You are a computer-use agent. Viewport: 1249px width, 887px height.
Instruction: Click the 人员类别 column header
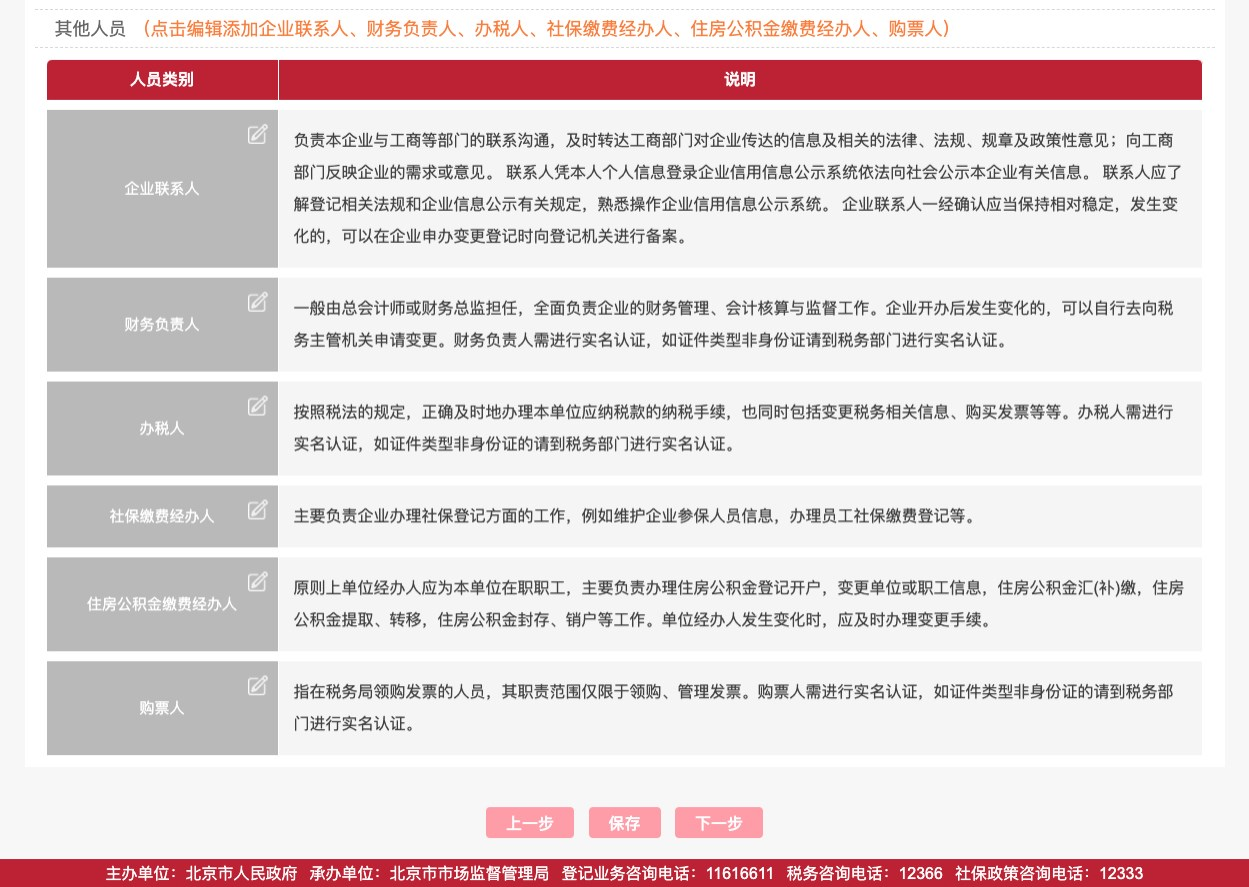point(162,80)
